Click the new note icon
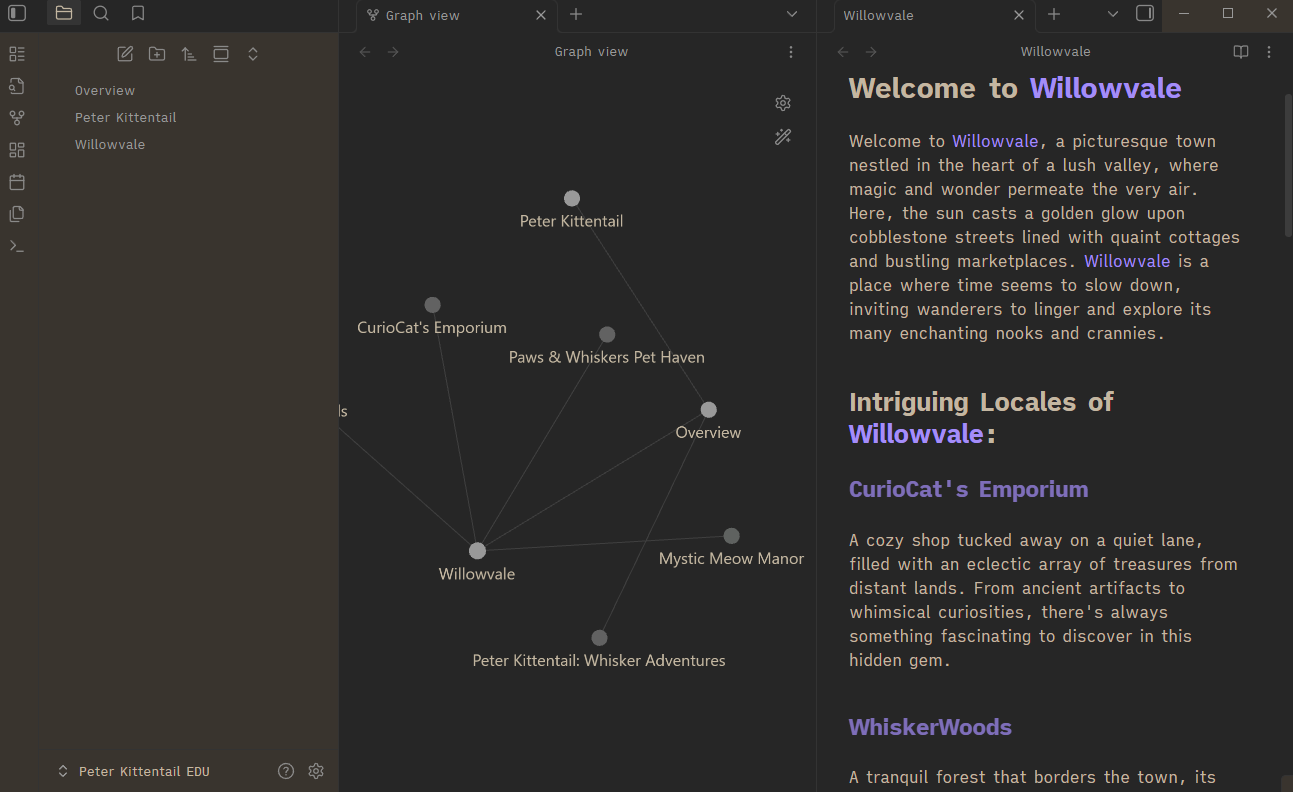The image size is (1293, 792). tap(125, 54)
